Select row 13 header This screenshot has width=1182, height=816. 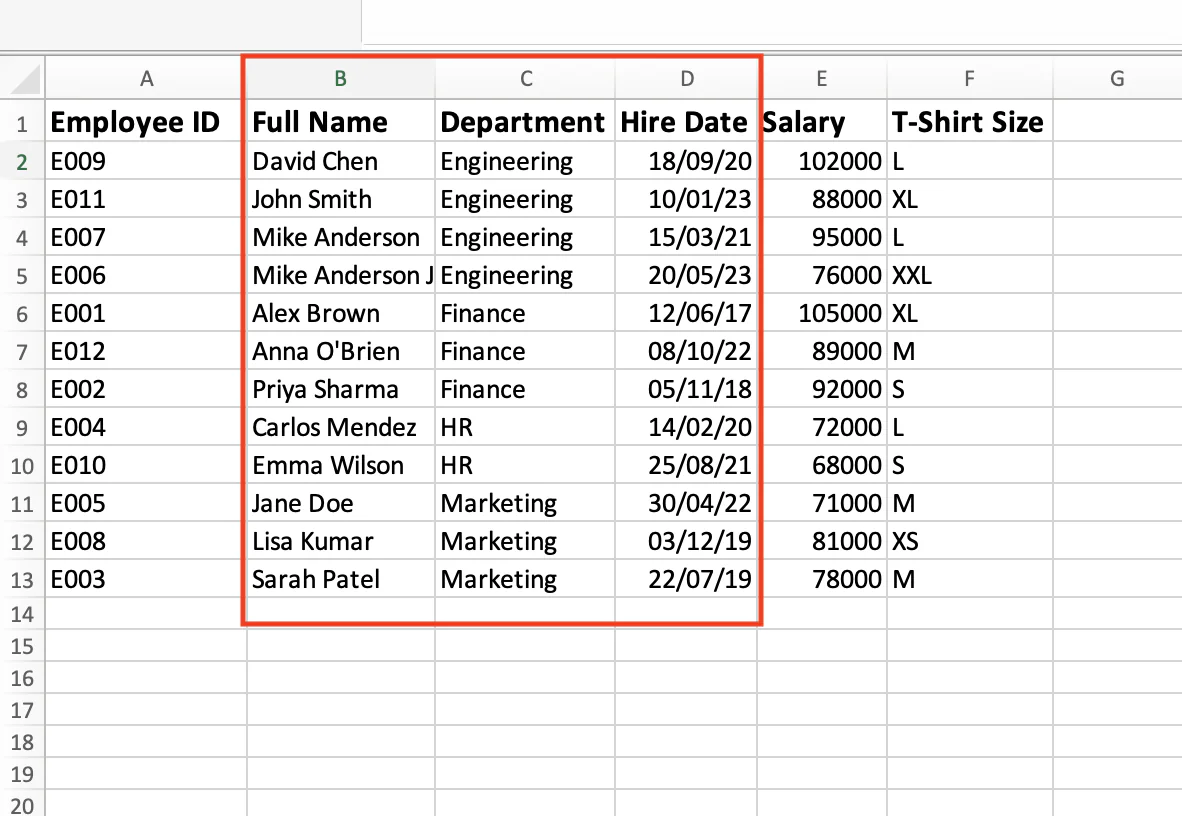(x=22, y=579)
